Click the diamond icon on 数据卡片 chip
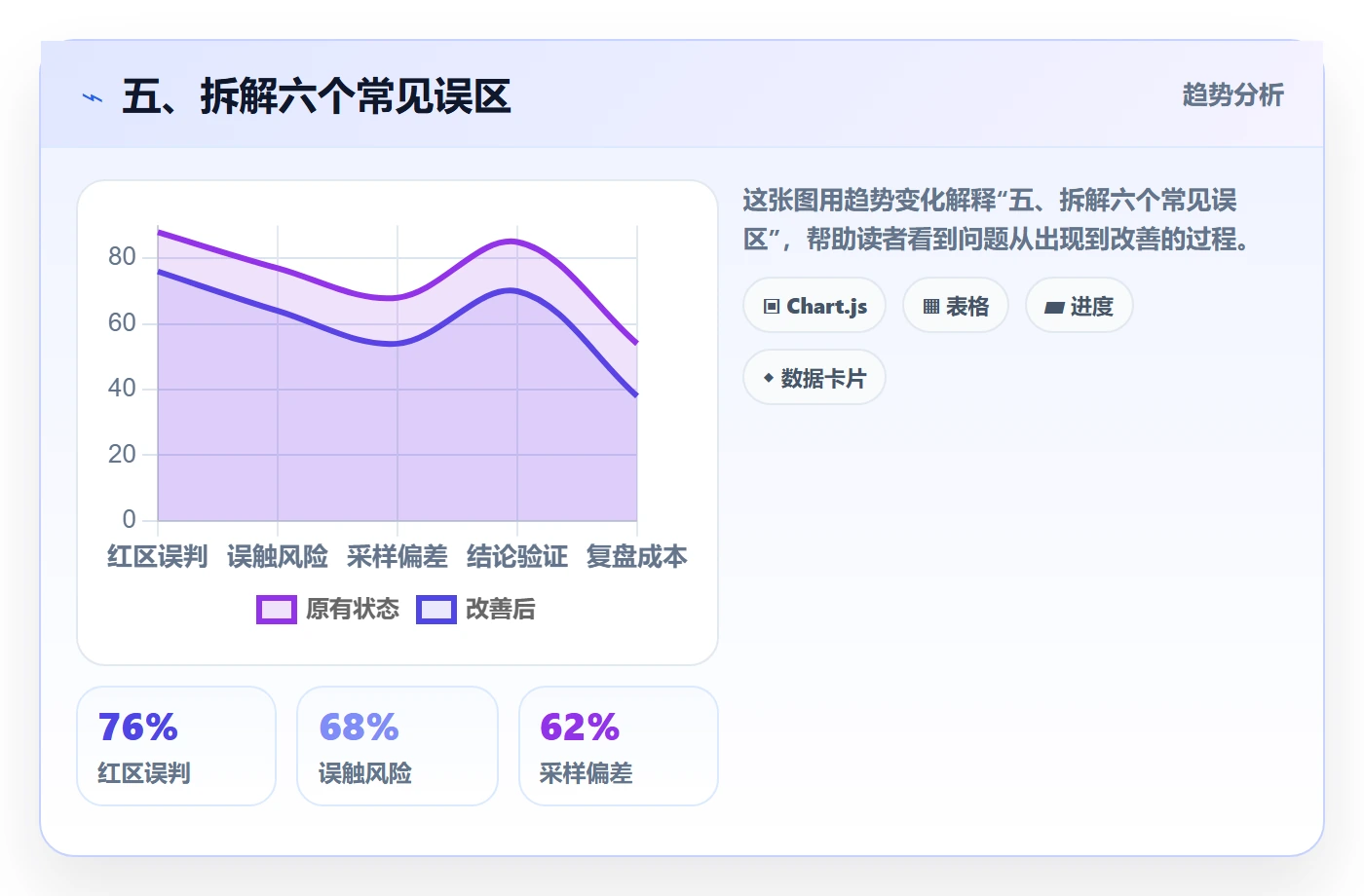The image size is (1364, 896). 769,378
